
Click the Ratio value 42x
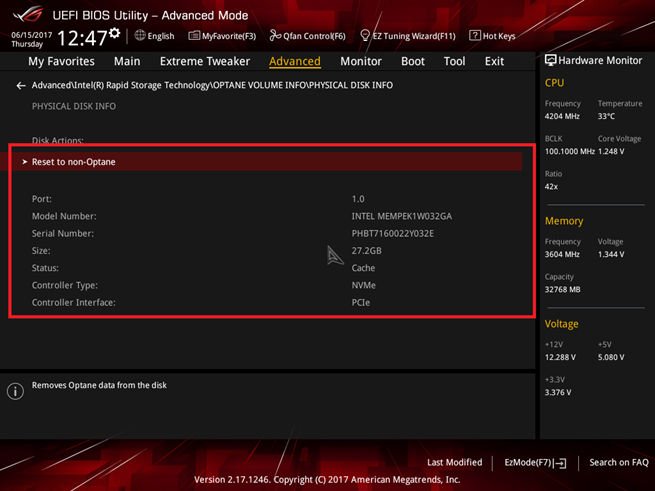(551, 186)
